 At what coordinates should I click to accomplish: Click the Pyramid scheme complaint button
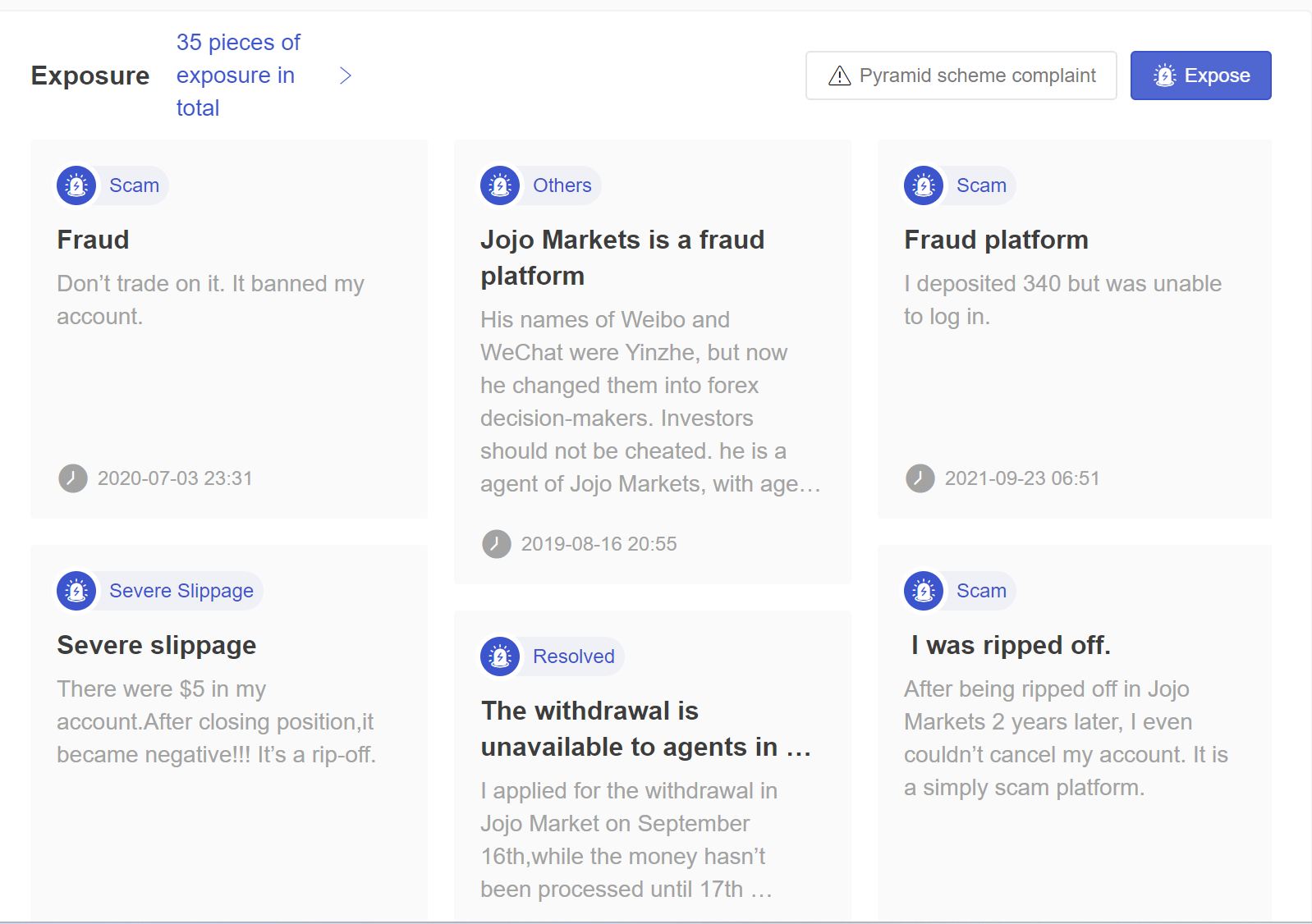961,75
